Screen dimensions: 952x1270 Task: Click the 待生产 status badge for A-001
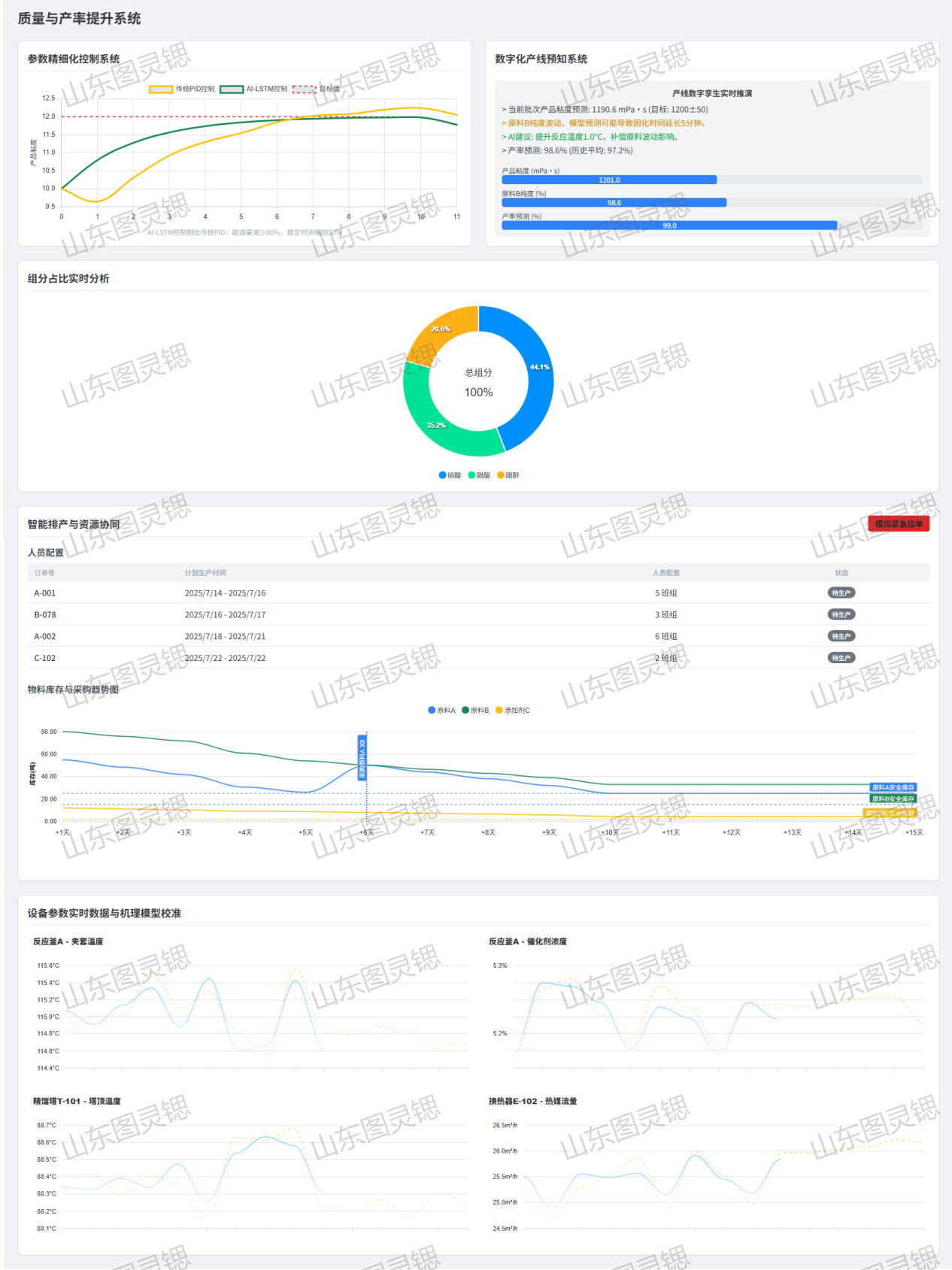841,593
